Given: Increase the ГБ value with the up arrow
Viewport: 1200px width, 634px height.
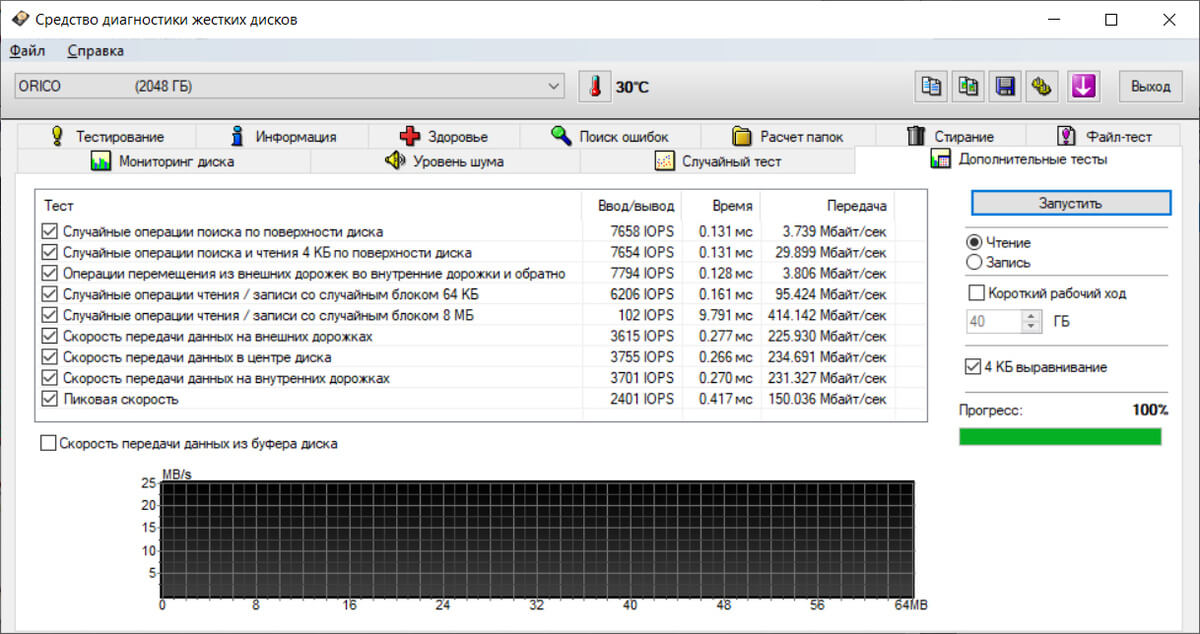Looking at the screenshot, I should pyautogui.click(x=1031, y=316).
